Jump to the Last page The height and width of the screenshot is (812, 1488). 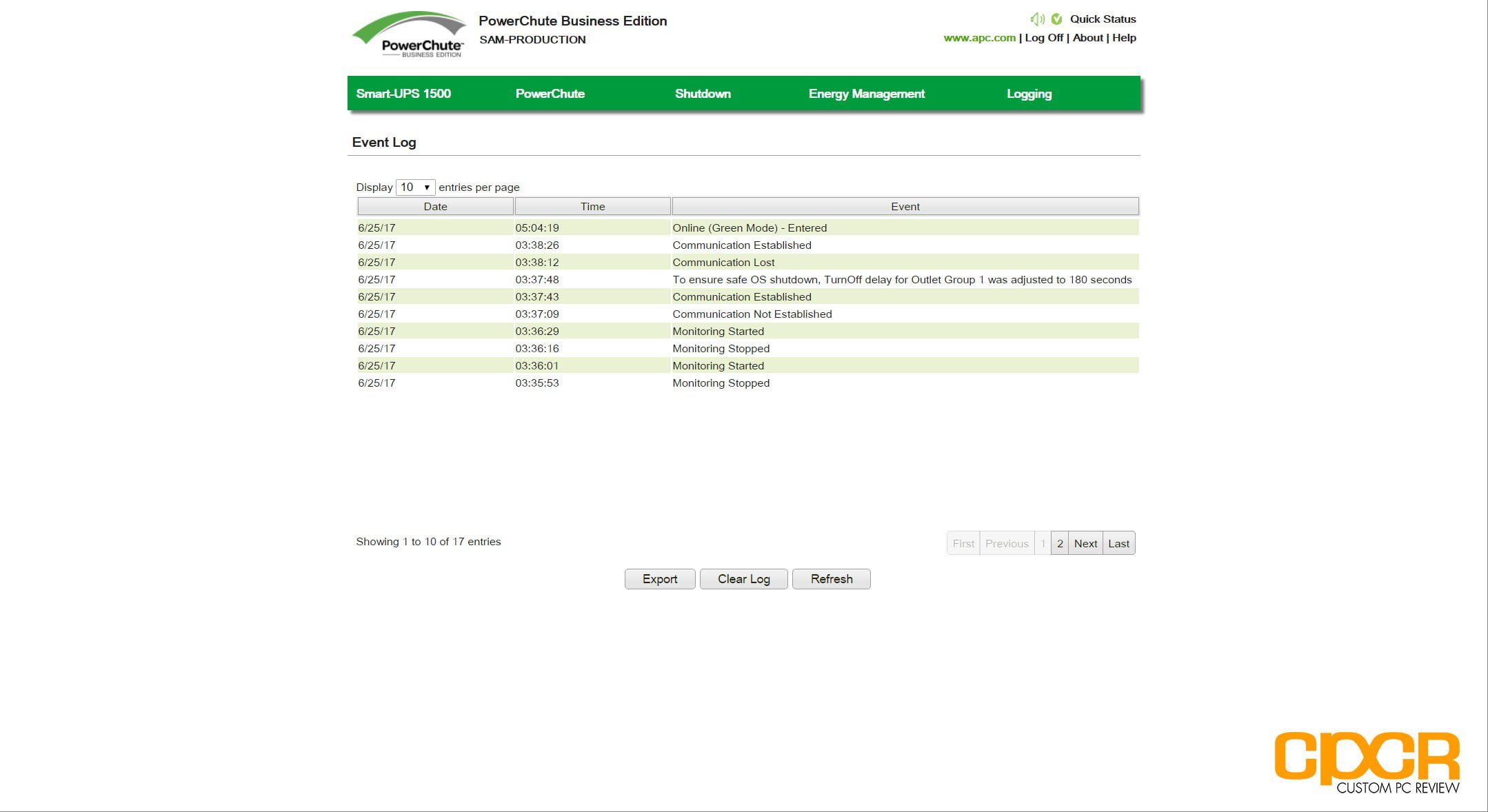pyautogui.click(x=1118, y=543)
